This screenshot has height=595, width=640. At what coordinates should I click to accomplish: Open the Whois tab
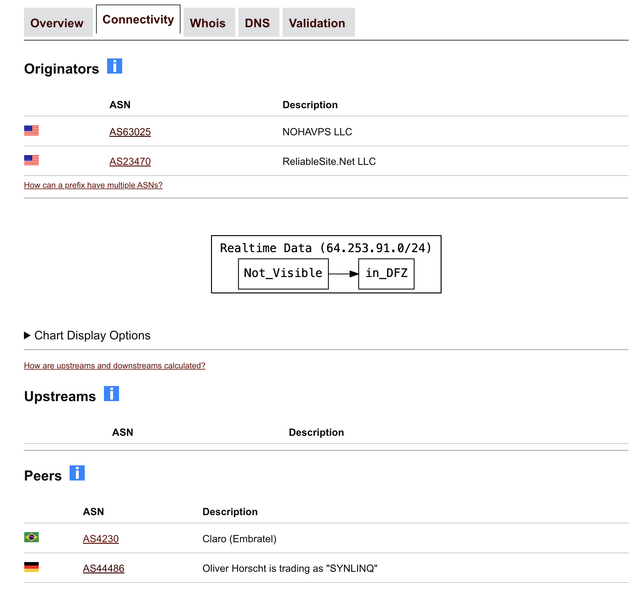pos(209,23)
